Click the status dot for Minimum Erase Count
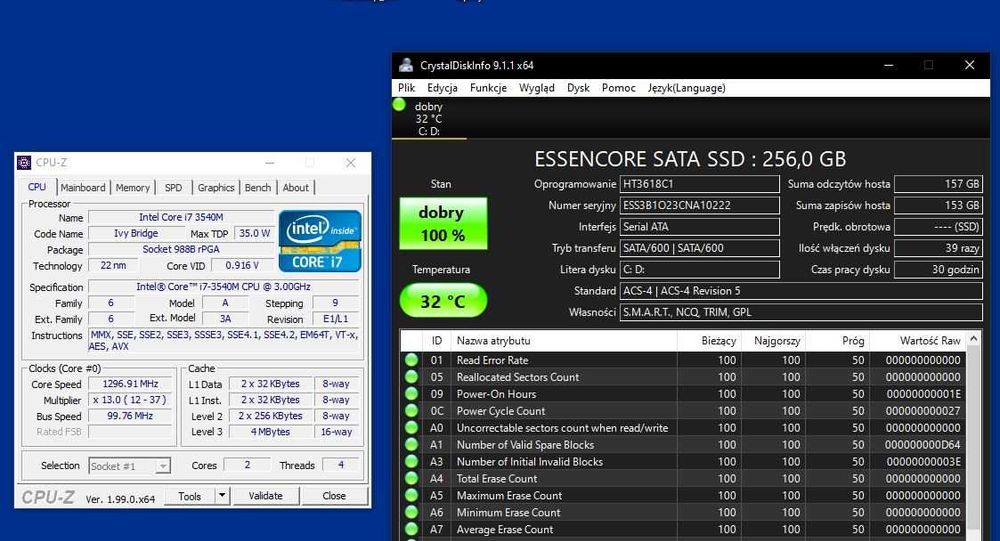 tap(411, 512)
